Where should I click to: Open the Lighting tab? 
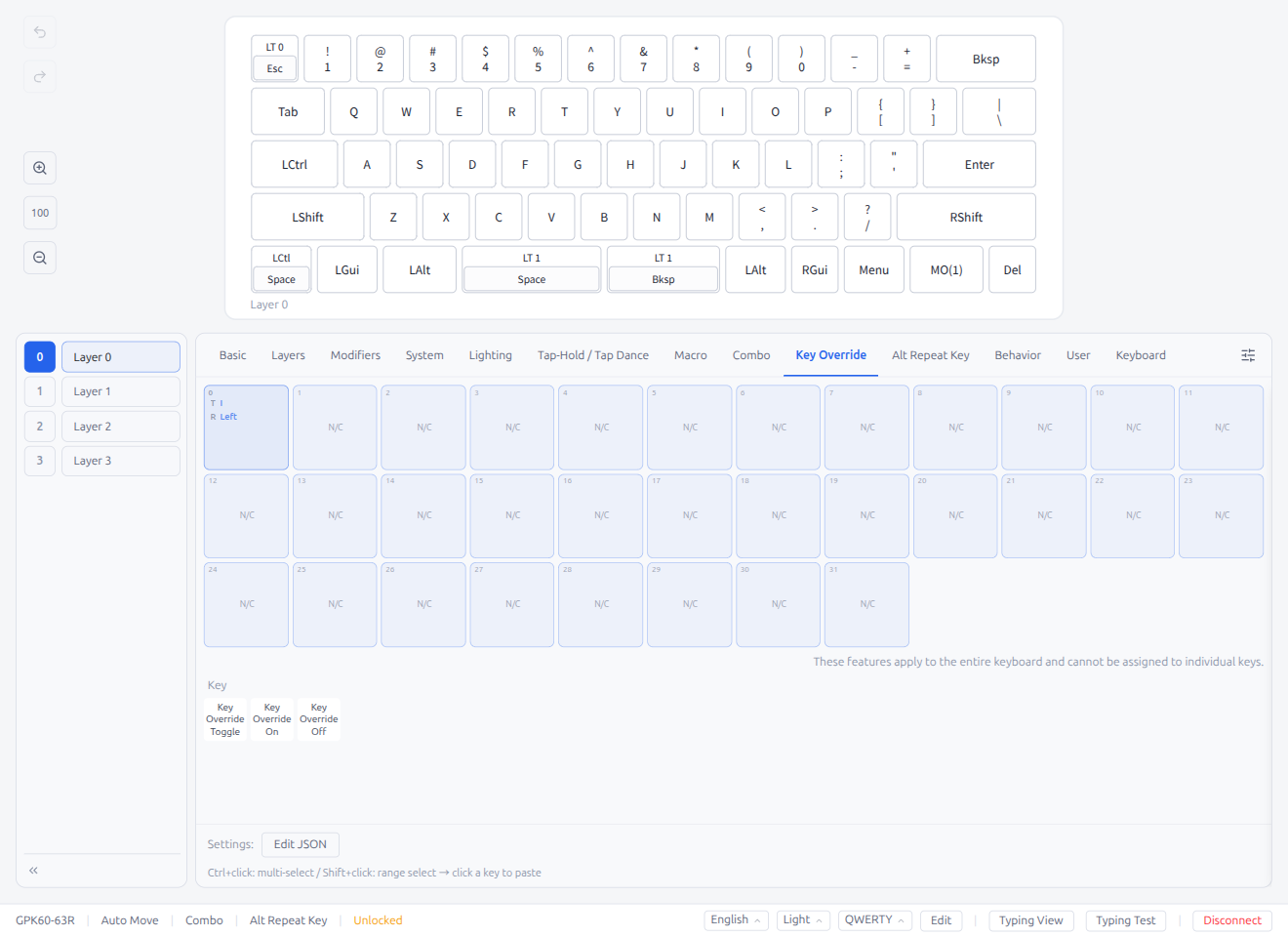(490, 355)
